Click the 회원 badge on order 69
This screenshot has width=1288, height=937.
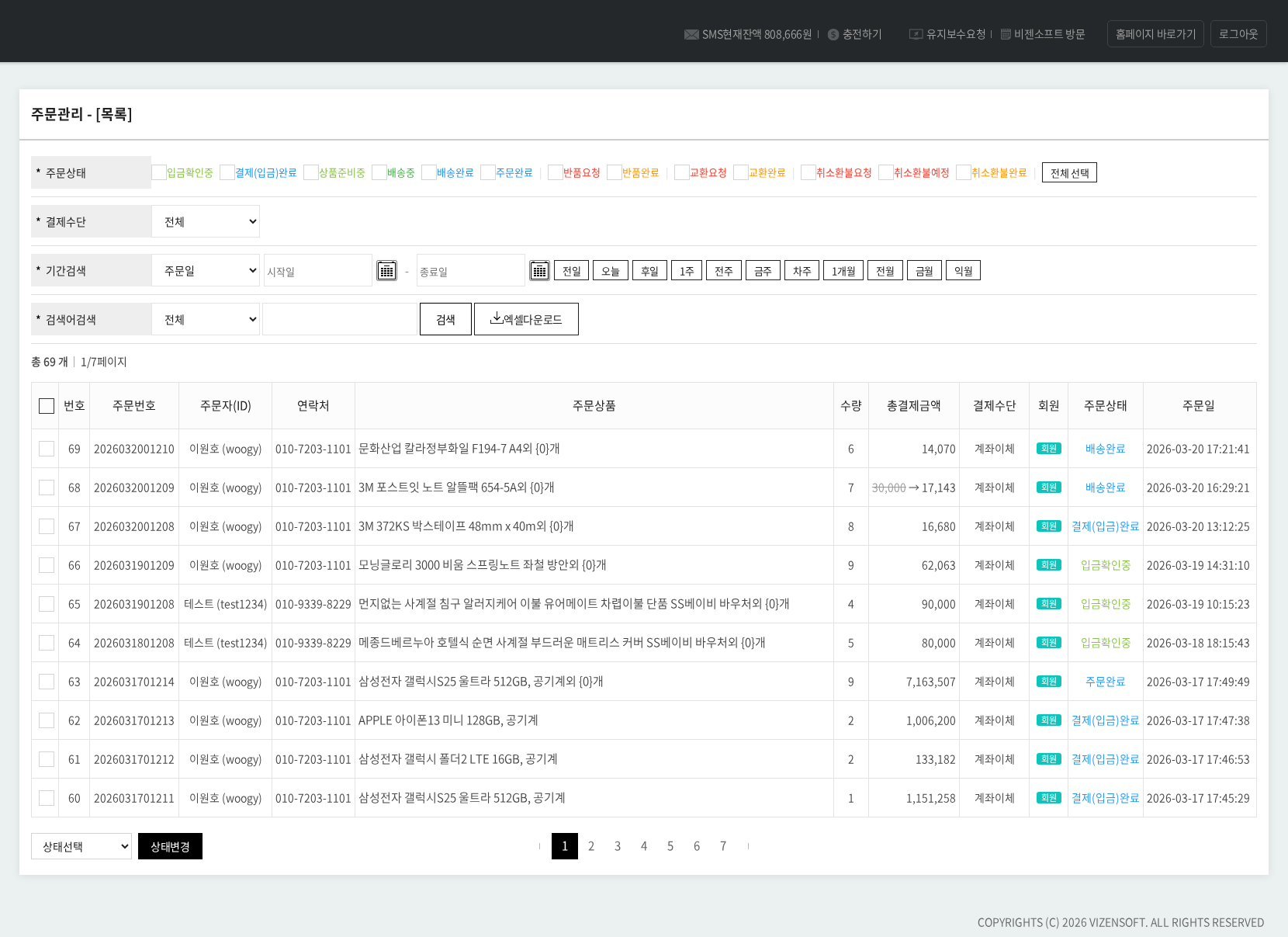[1048, 449]
